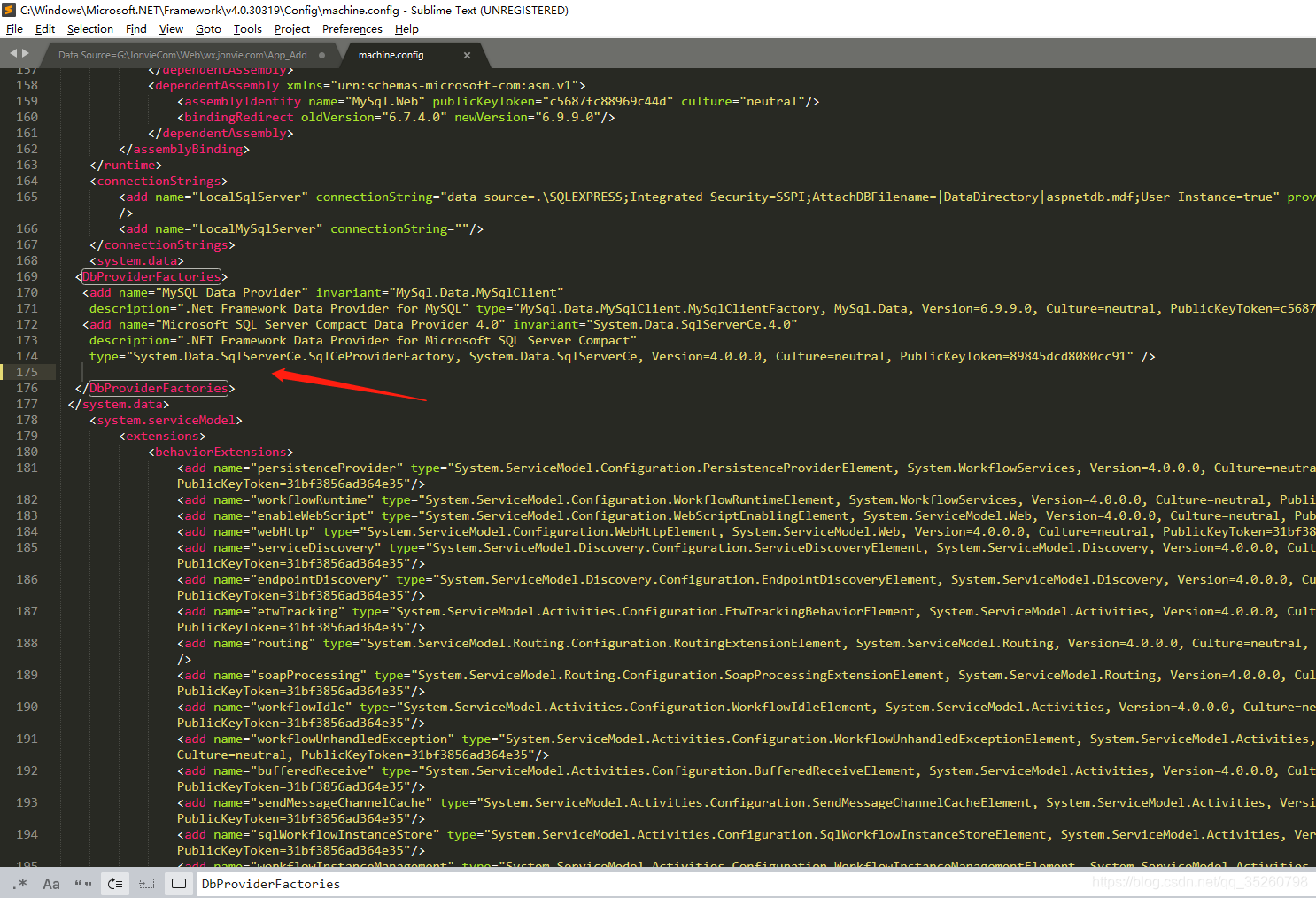Image resolution: width=1316 pixels, height=898 pixels.
Task: Open the Goto menu
Action: click(x=208, y=29)
